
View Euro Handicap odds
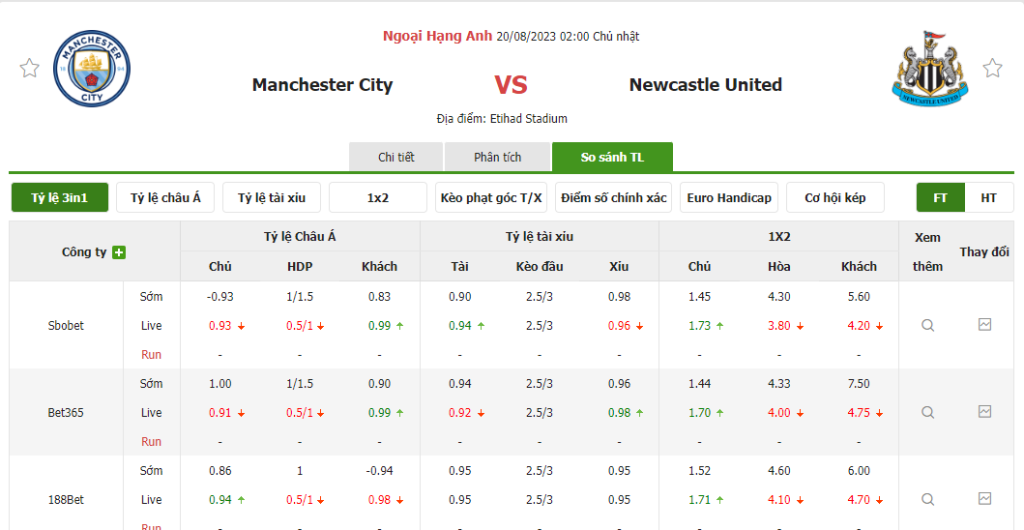coord(729,198)
